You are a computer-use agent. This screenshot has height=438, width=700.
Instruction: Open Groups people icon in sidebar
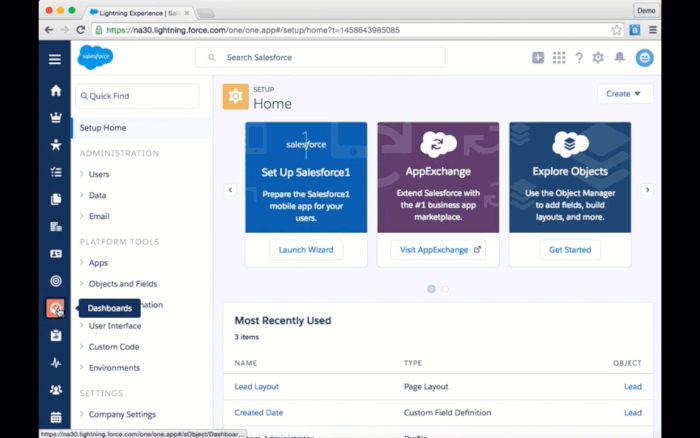click(x=56, y=390)
